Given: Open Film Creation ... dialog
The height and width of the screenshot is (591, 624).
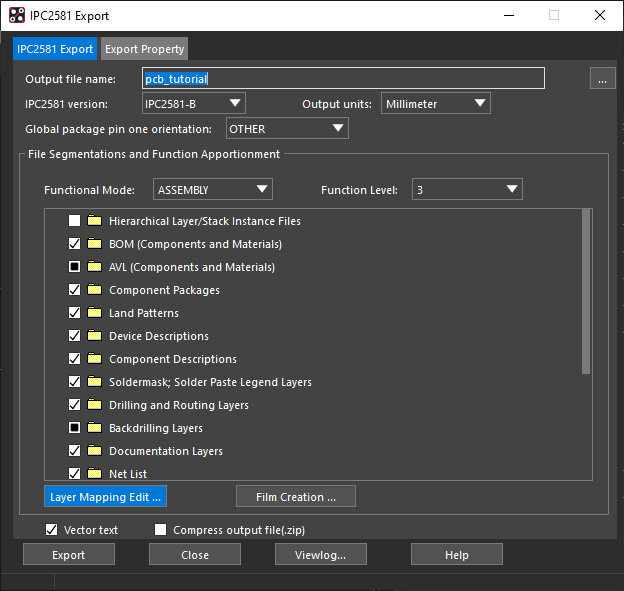Looking at the screenshot, I should 296,496.
